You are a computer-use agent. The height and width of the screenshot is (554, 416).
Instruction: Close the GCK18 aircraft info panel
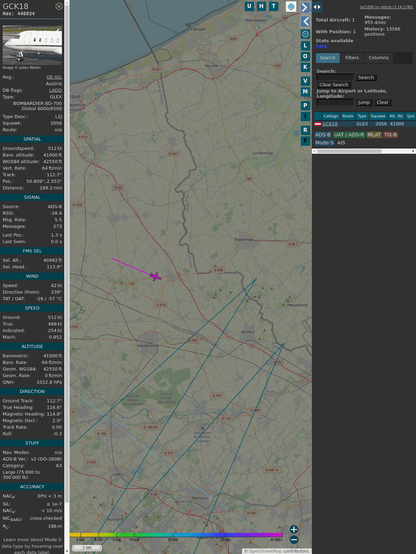point(59,6)
